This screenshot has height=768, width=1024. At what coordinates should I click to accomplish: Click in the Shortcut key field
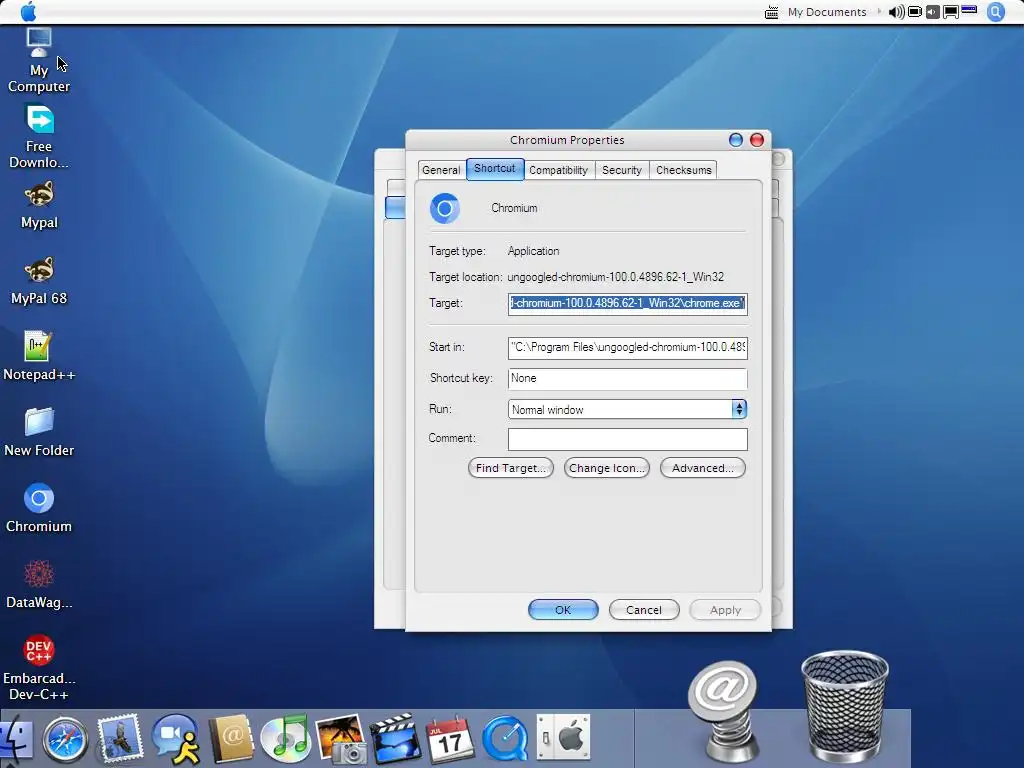point(628,378)
